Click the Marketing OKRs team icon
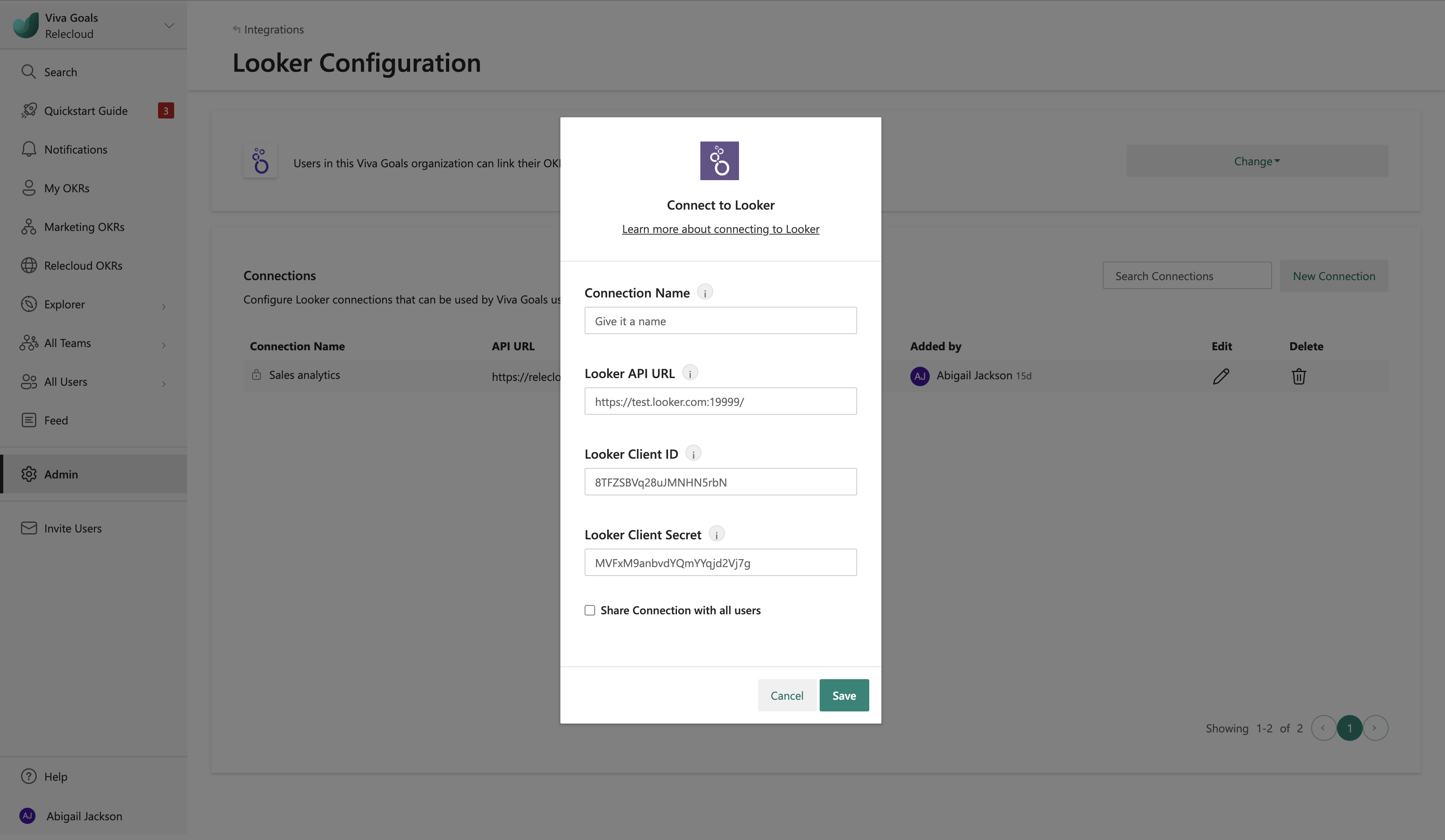This screenshot has width=1445, height=840. pyautogui.click(x=29, y=227)
